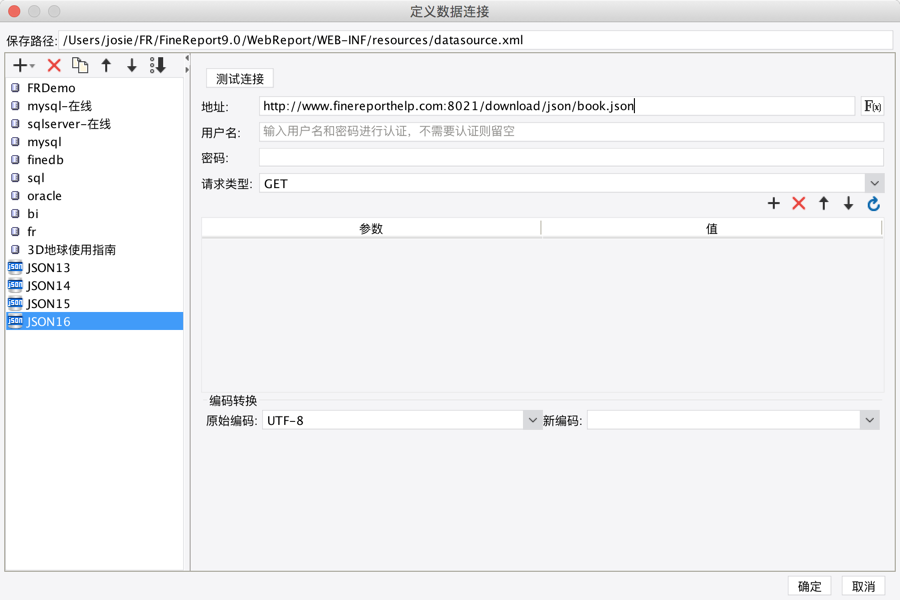Move request parameter down

coord(848,203)
